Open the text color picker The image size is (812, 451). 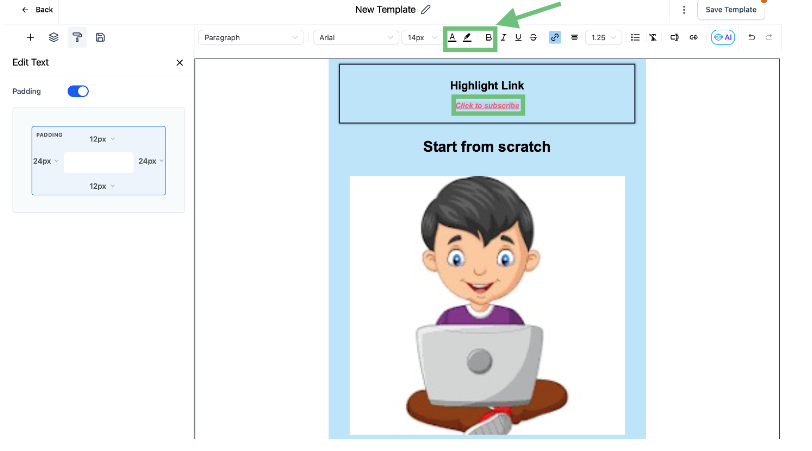(452, 37)
